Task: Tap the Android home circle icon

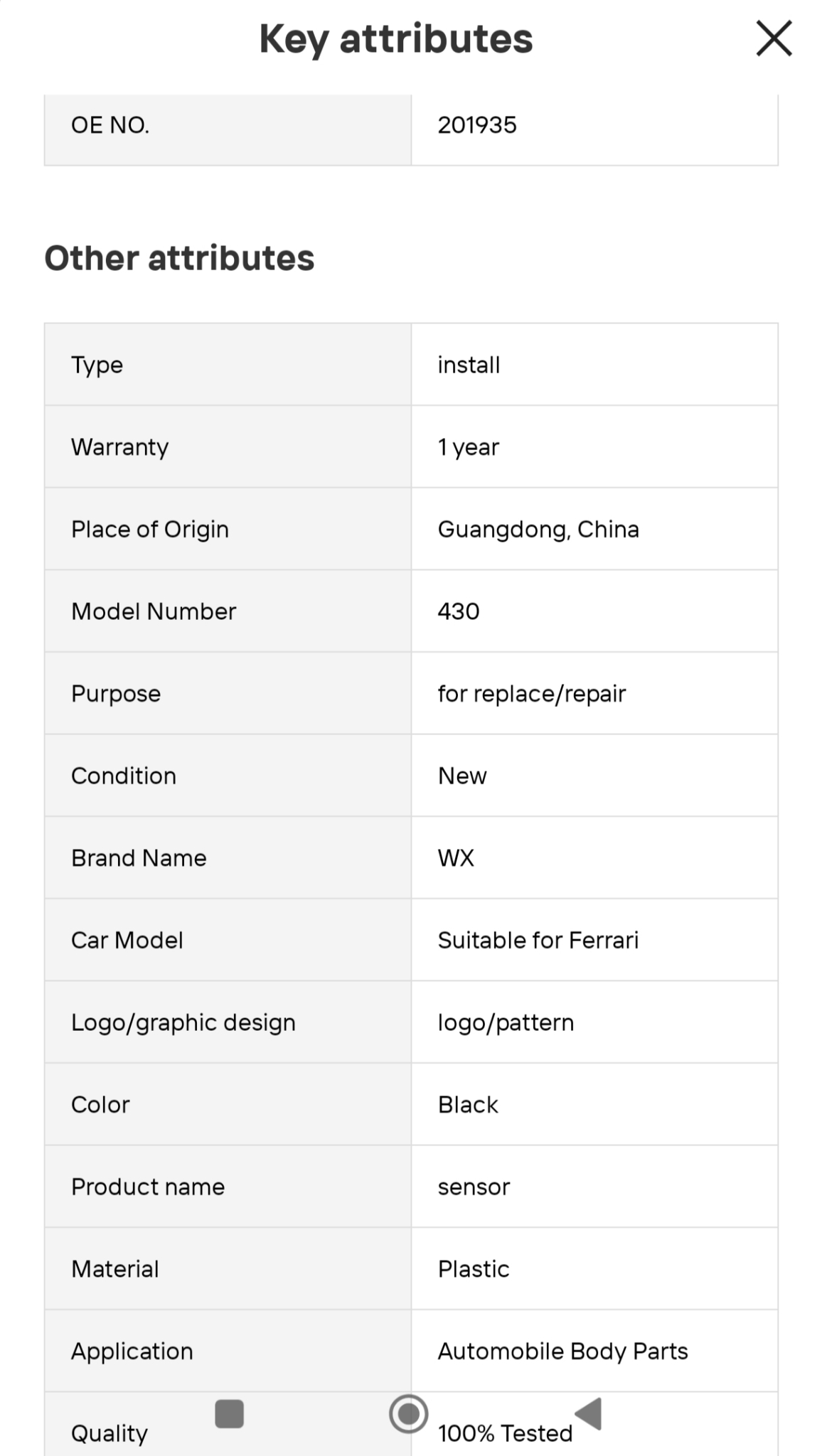Action: point(409,1414)
